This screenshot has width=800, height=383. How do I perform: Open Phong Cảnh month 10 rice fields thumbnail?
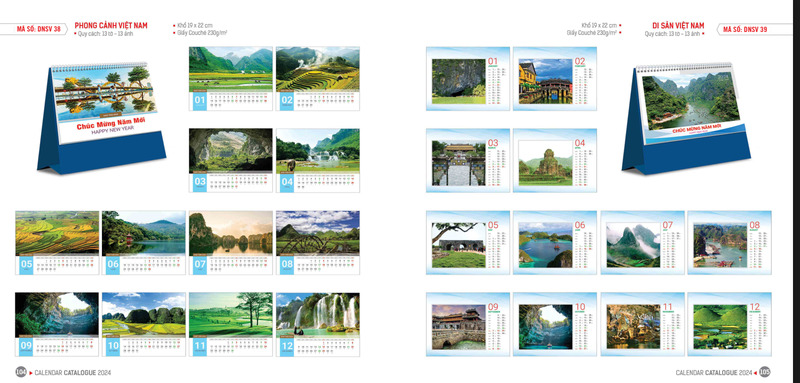[144, 324]
